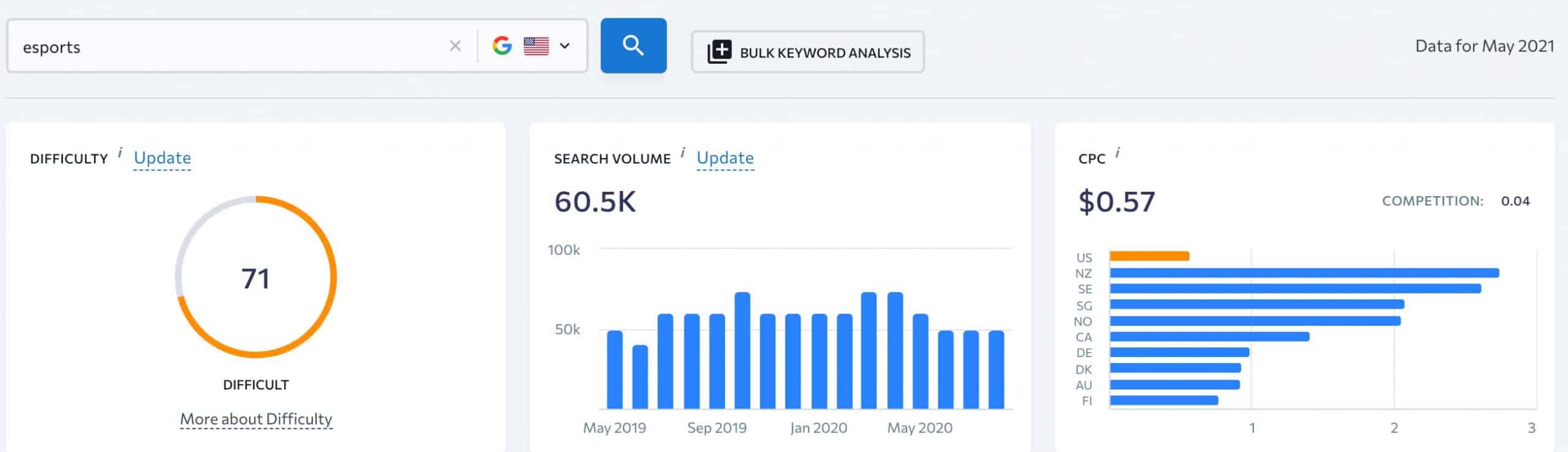Open the CPC info tooltip icon
1568x452 pixels.
(x=1117, y=153)
